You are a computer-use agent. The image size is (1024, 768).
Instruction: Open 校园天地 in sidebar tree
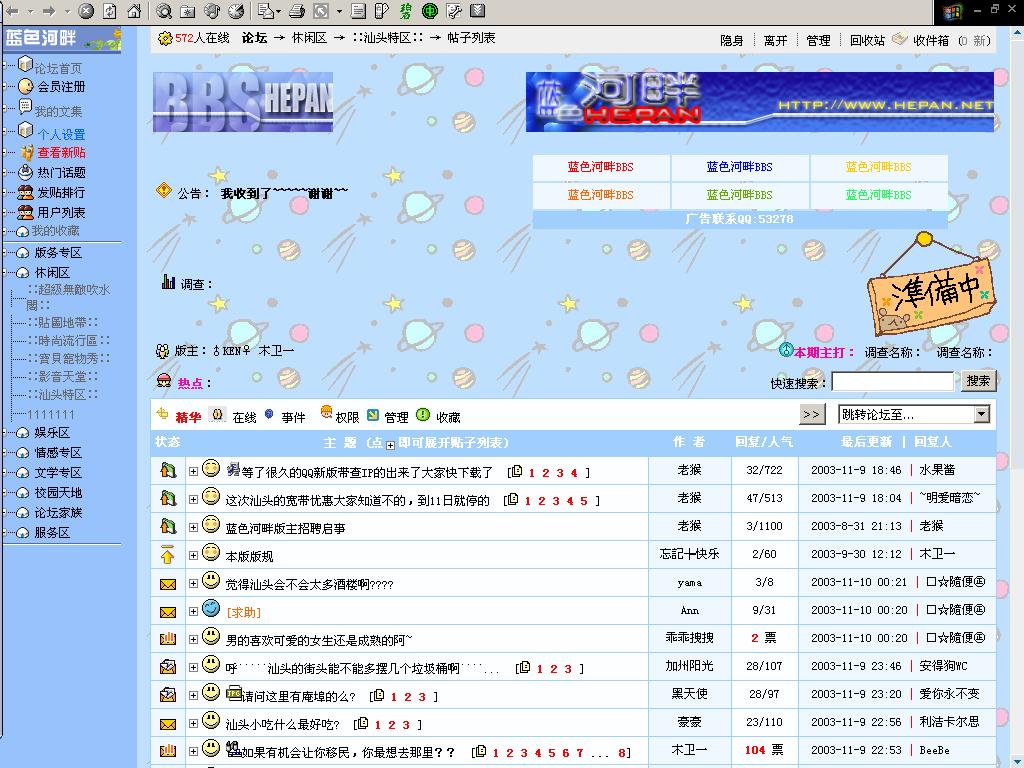pyautogui.click(x=58, y=492)
